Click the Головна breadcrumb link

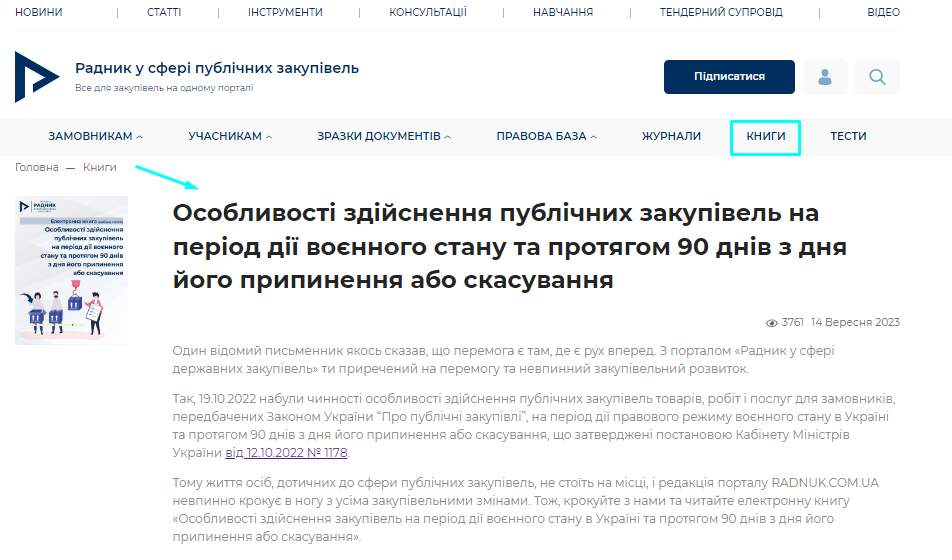(x=37, y=167)
